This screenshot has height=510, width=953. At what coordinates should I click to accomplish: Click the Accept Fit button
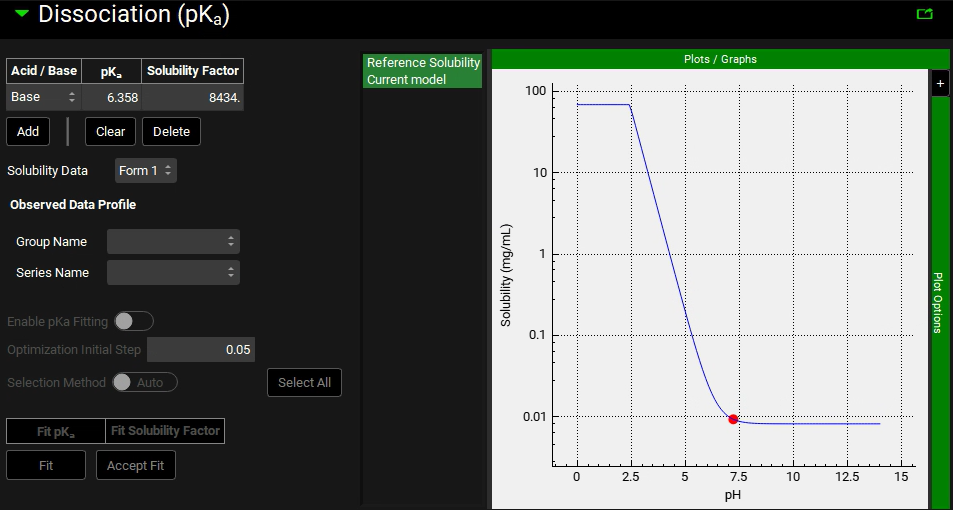[x=135, y=465]
